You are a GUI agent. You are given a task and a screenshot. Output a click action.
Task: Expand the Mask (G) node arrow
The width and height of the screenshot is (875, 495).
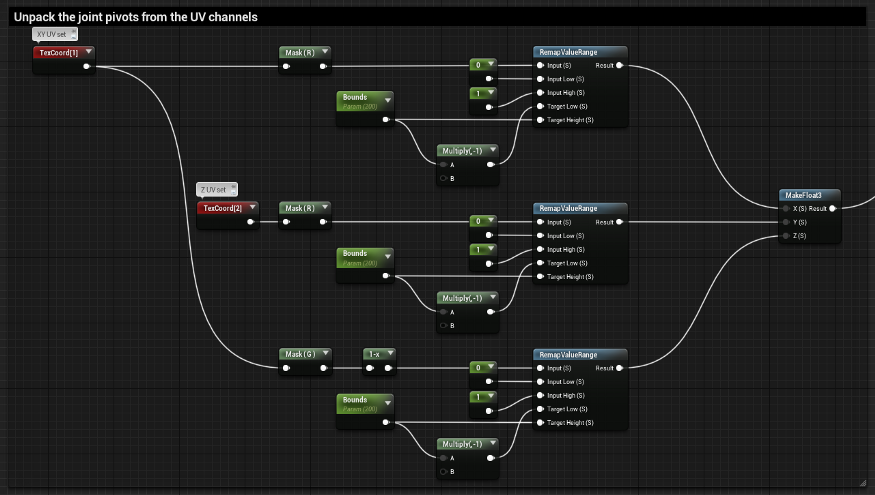click(x=325, y=353)
